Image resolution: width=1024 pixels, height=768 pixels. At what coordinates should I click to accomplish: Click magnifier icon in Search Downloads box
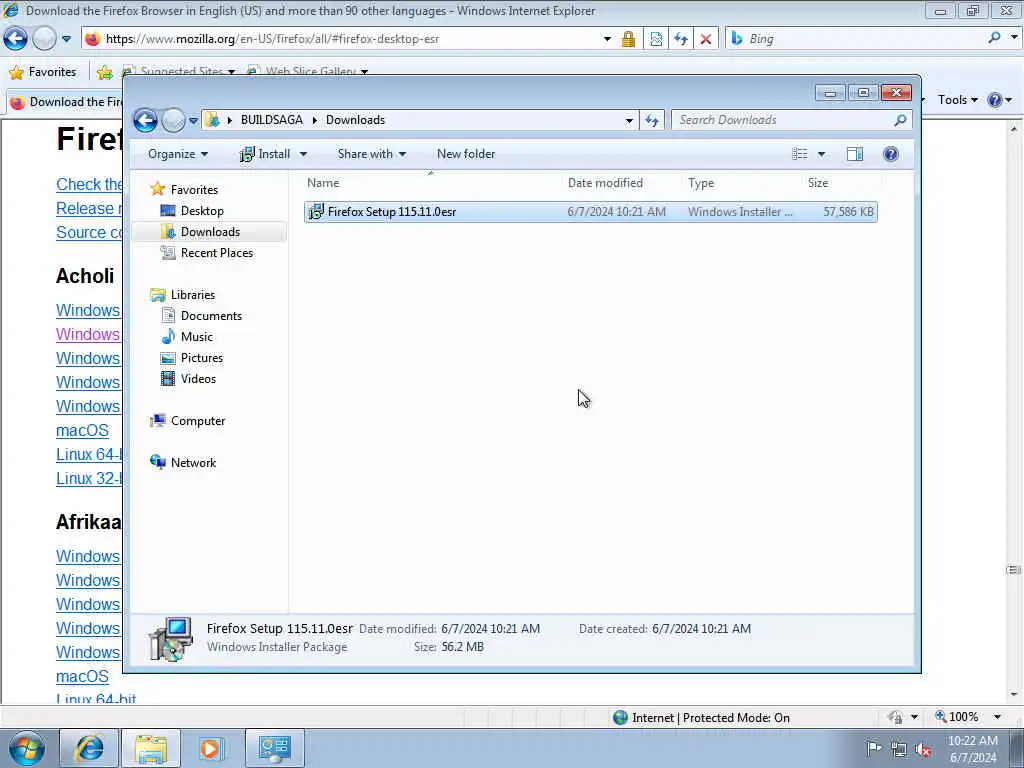(900, 120)
